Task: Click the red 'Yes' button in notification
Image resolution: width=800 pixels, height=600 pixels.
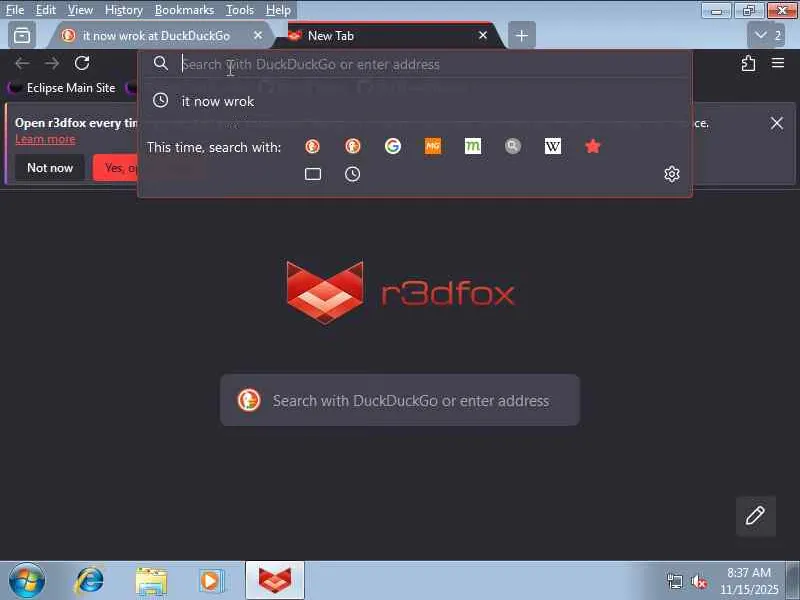Action: coord(115,167)
